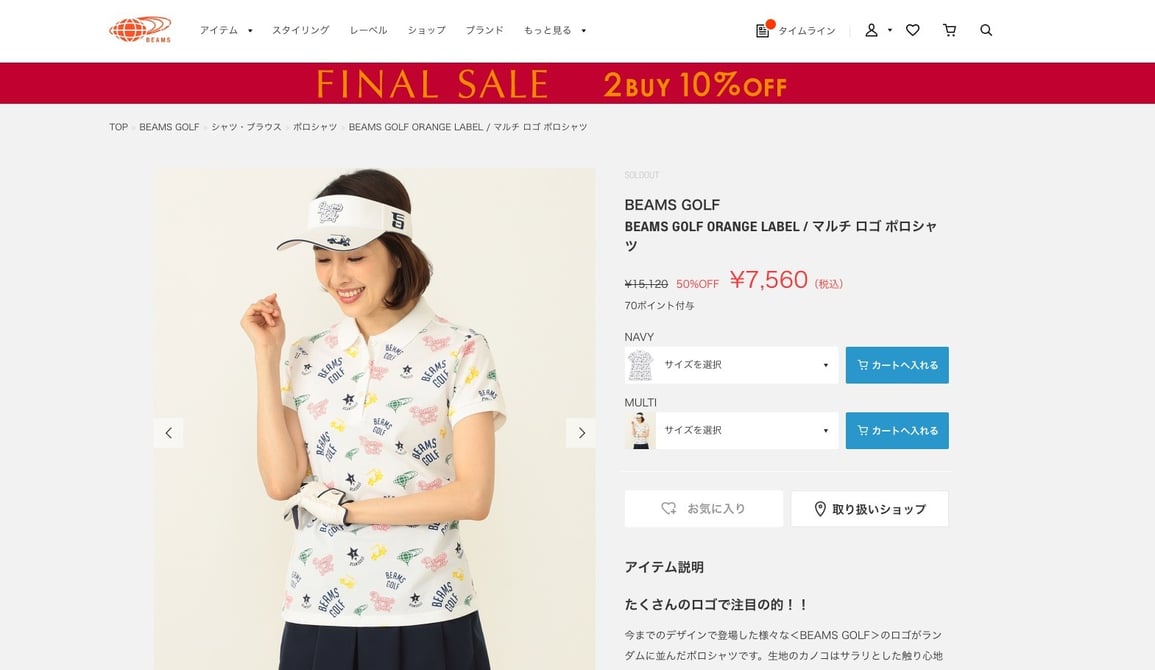Select the NAVY color swatch thumbnail
The height and width of the screenshot is (670, 1155).
pos(640,365)
